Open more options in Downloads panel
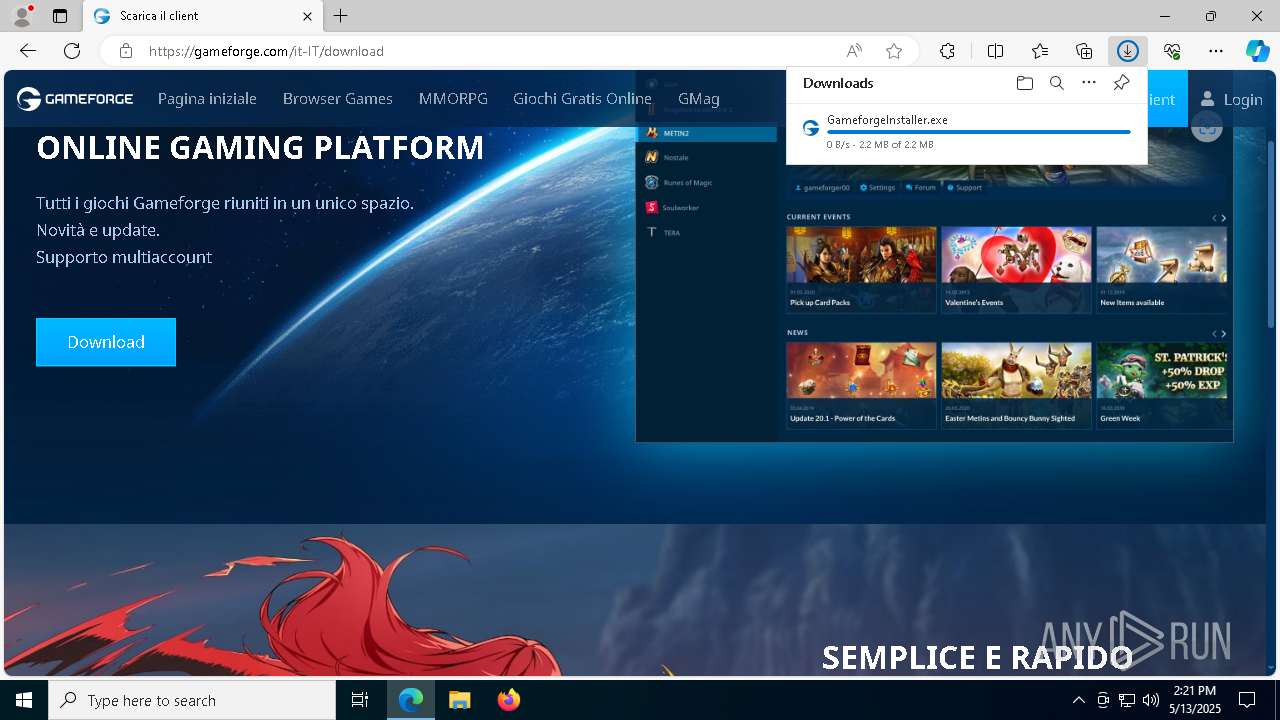Image resolution: width=1280 pixels, height=720 pixels. pos(1089,83)
